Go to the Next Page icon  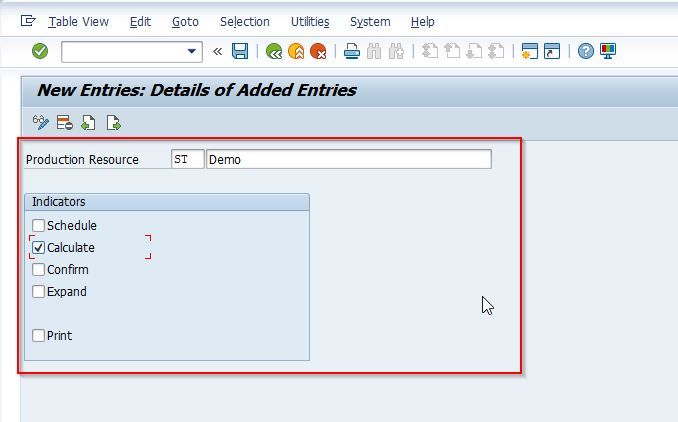point(474,51)
